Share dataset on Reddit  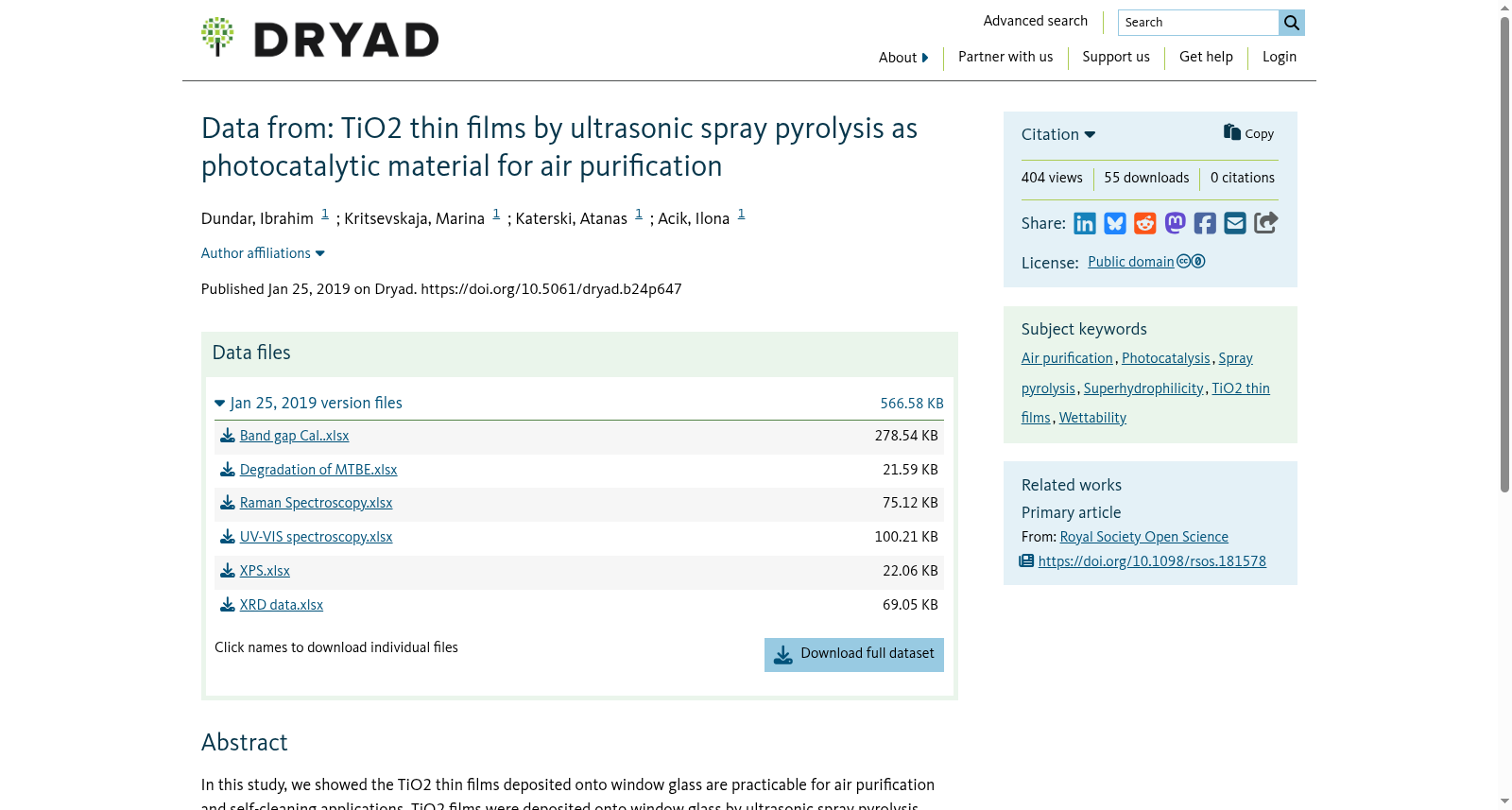coord(1145,223)
